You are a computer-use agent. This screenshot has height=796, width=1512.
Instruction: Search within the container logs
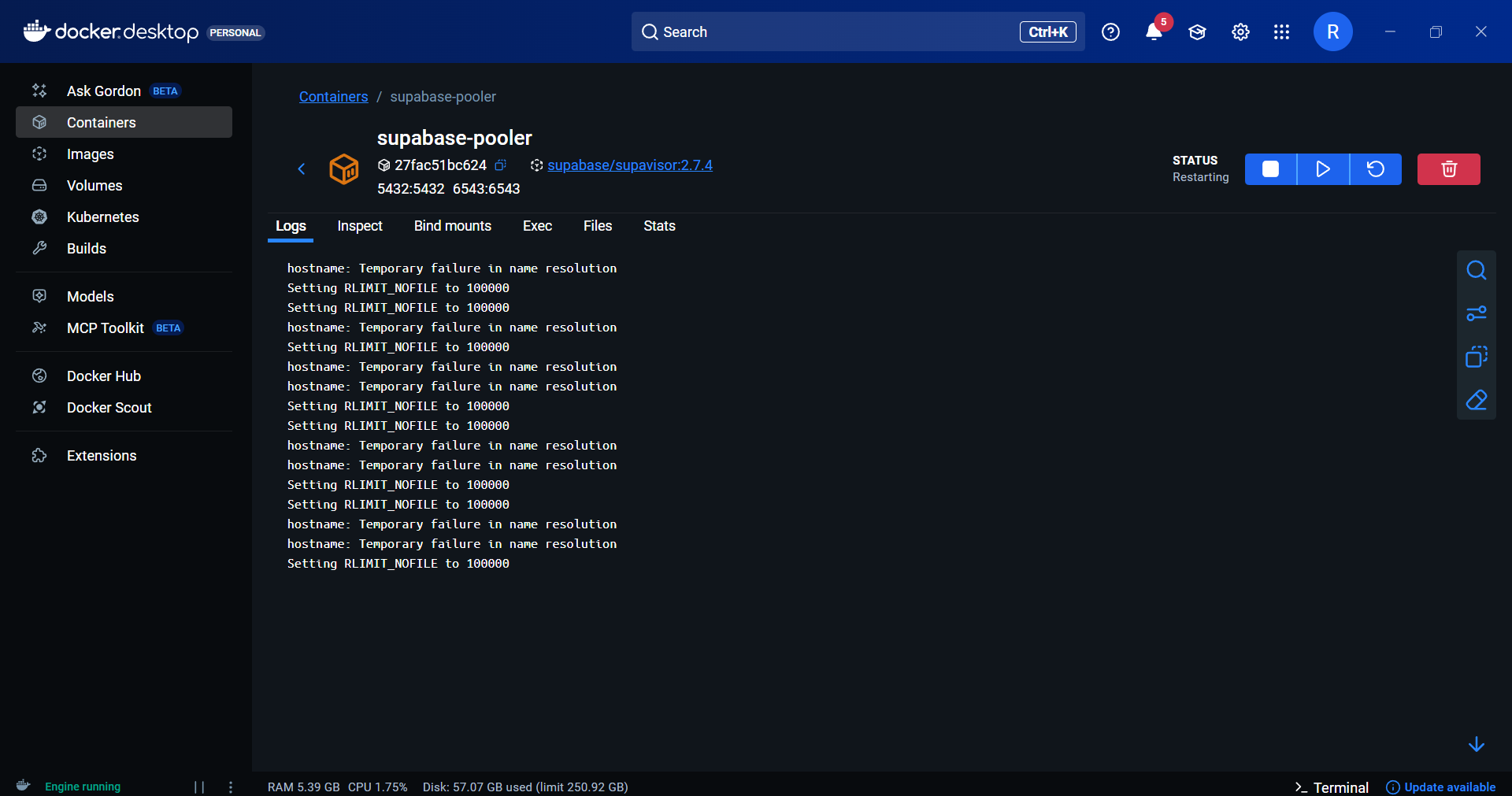pyautogui.click(x=1477, y=270)
